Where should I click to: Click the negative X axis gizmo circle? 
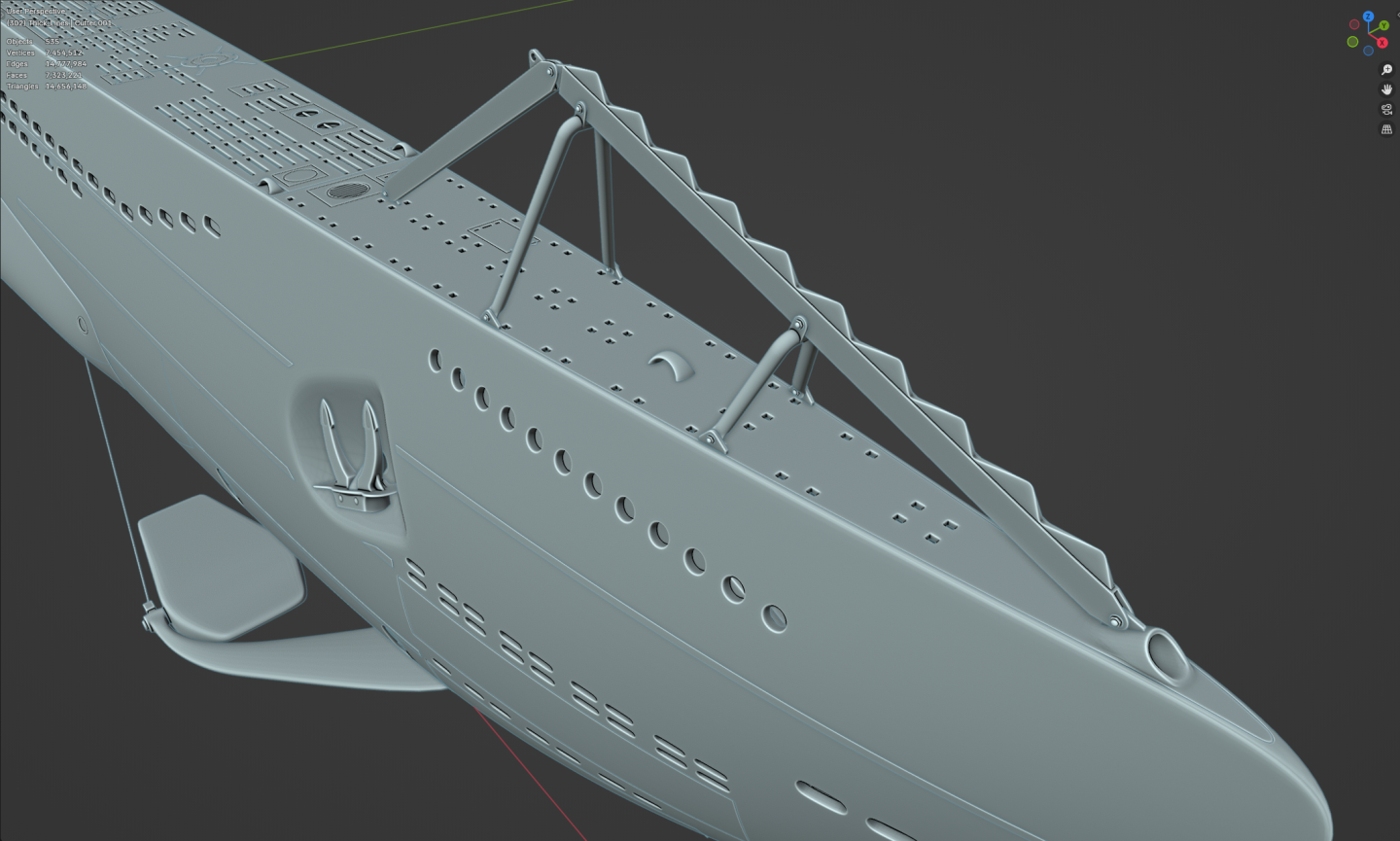coord(1354,24)
